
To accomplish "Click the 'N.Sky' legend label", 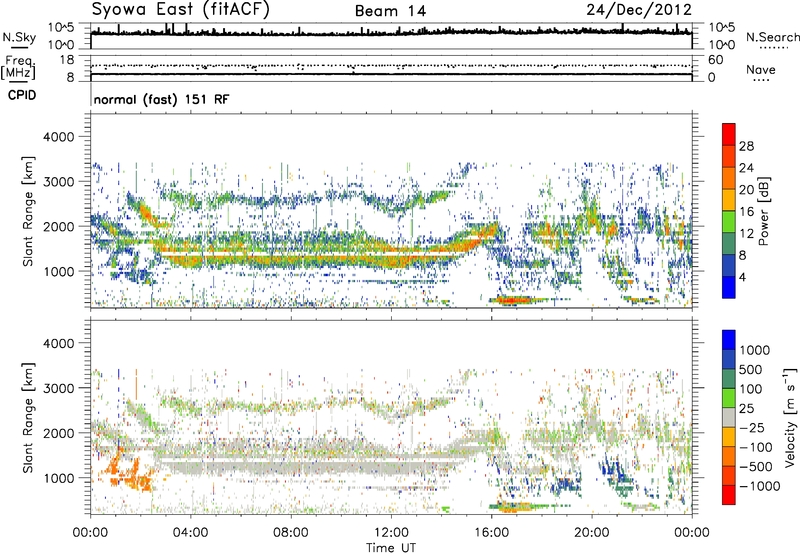I will click(19, 38).
